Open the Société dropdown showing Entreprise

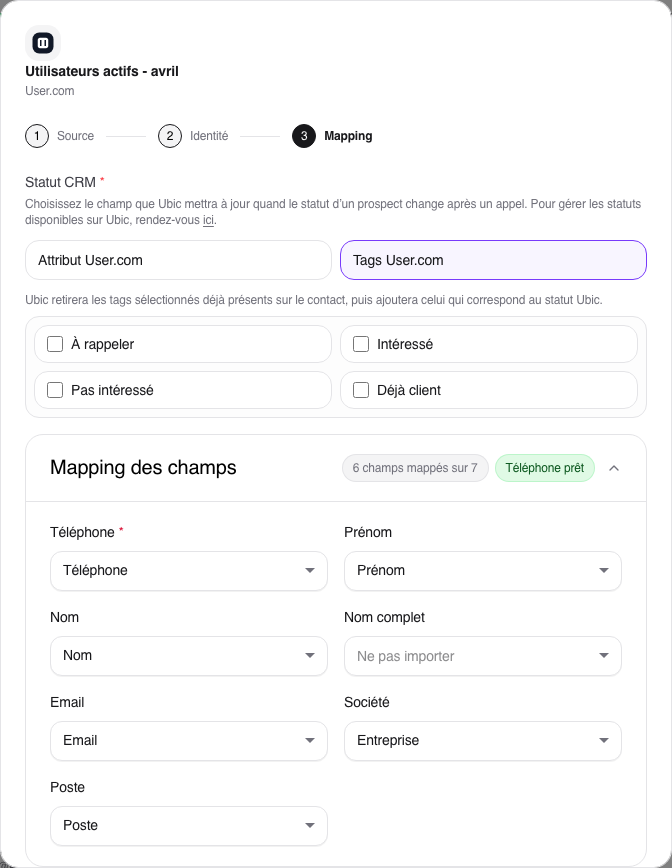coord(483,741)
